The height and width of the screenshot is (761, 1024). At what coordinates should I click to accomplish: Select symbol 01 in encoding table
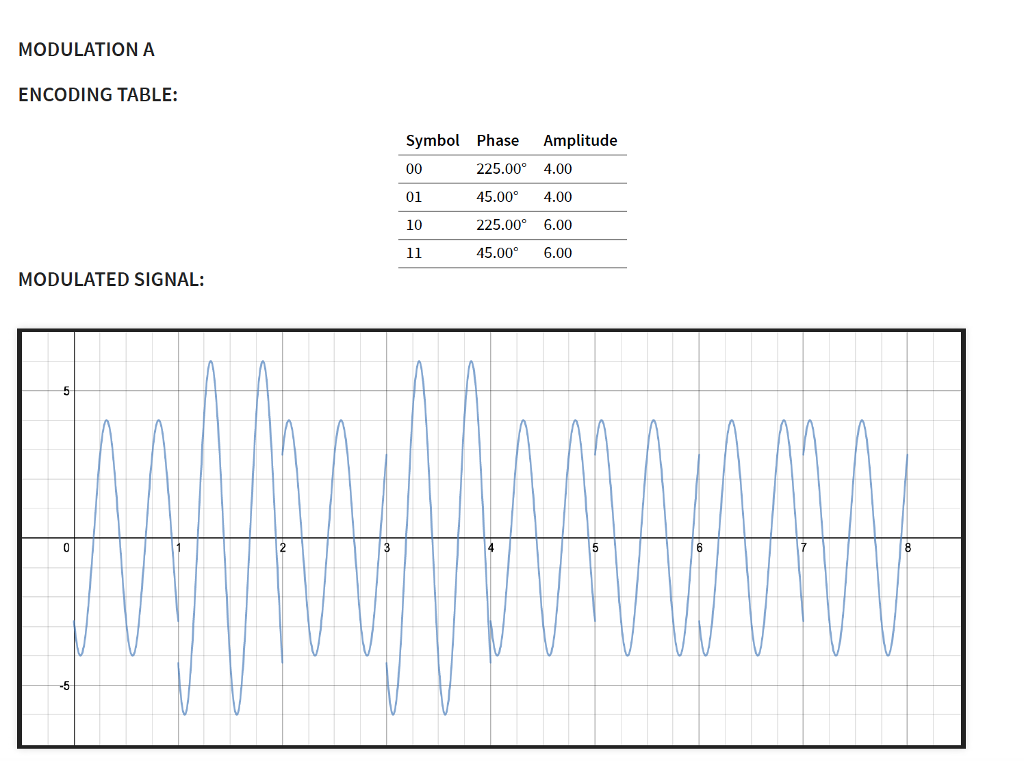(x=414, y=197)
